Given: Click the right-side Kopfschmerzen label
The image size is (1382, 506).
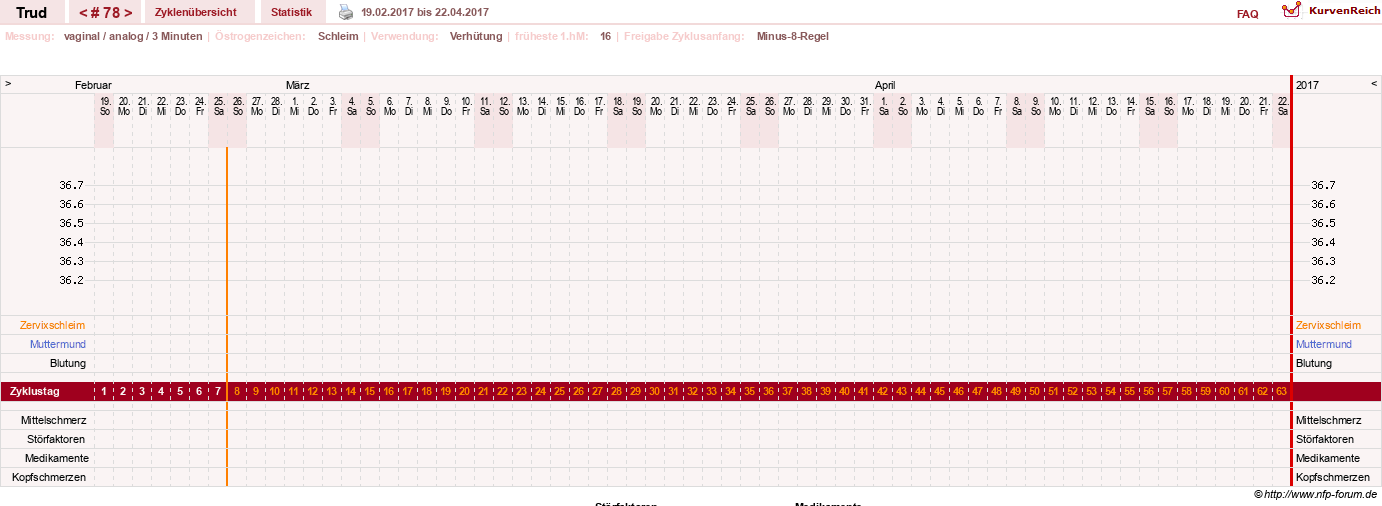Looking at the screenshot, I should pyautogui.click(x=1333, y=477).
